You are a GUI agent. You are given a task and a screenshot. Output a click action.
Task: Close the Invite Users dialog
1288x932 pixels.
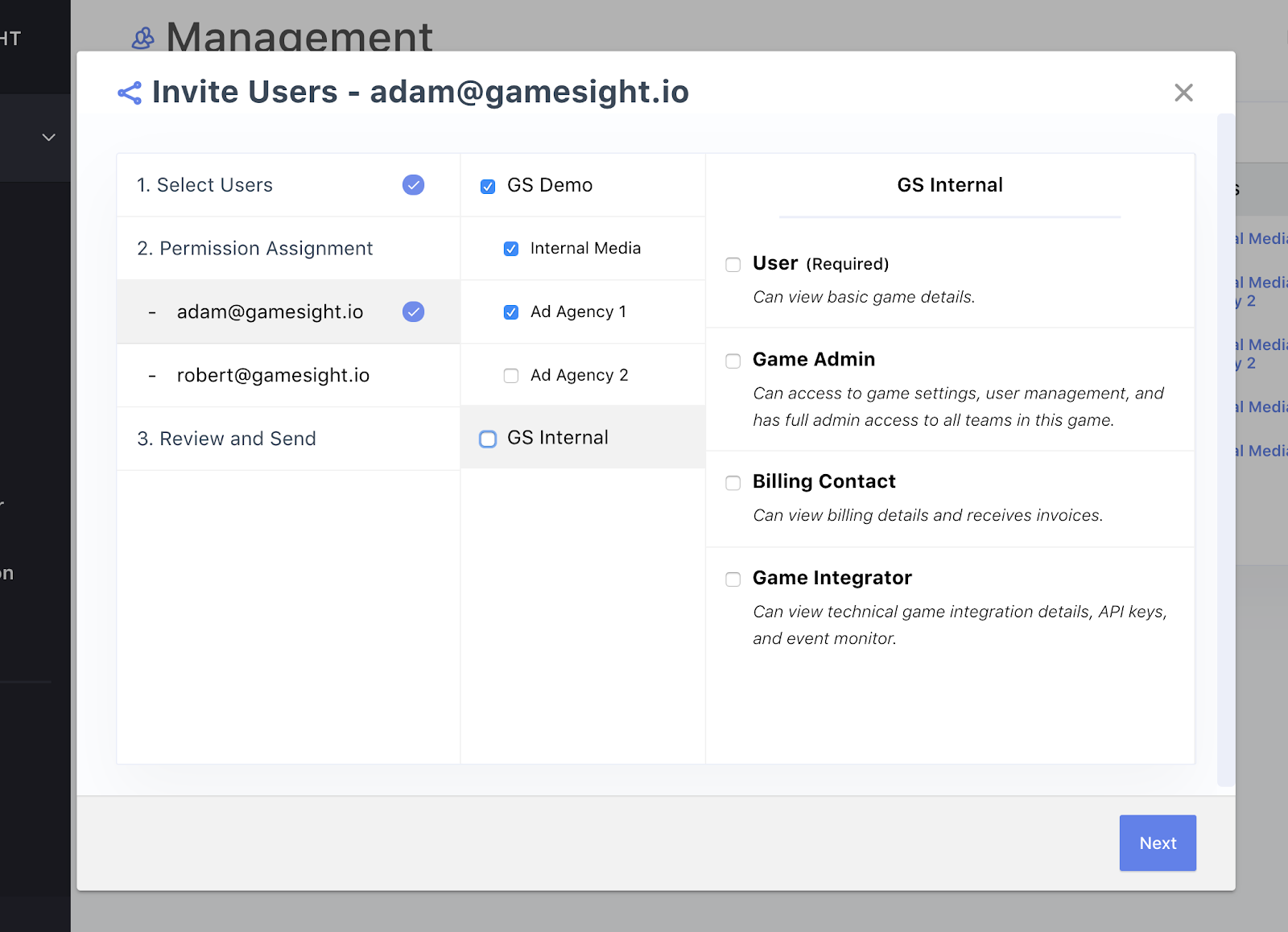pyautogui.click(x=1183, y=93)
